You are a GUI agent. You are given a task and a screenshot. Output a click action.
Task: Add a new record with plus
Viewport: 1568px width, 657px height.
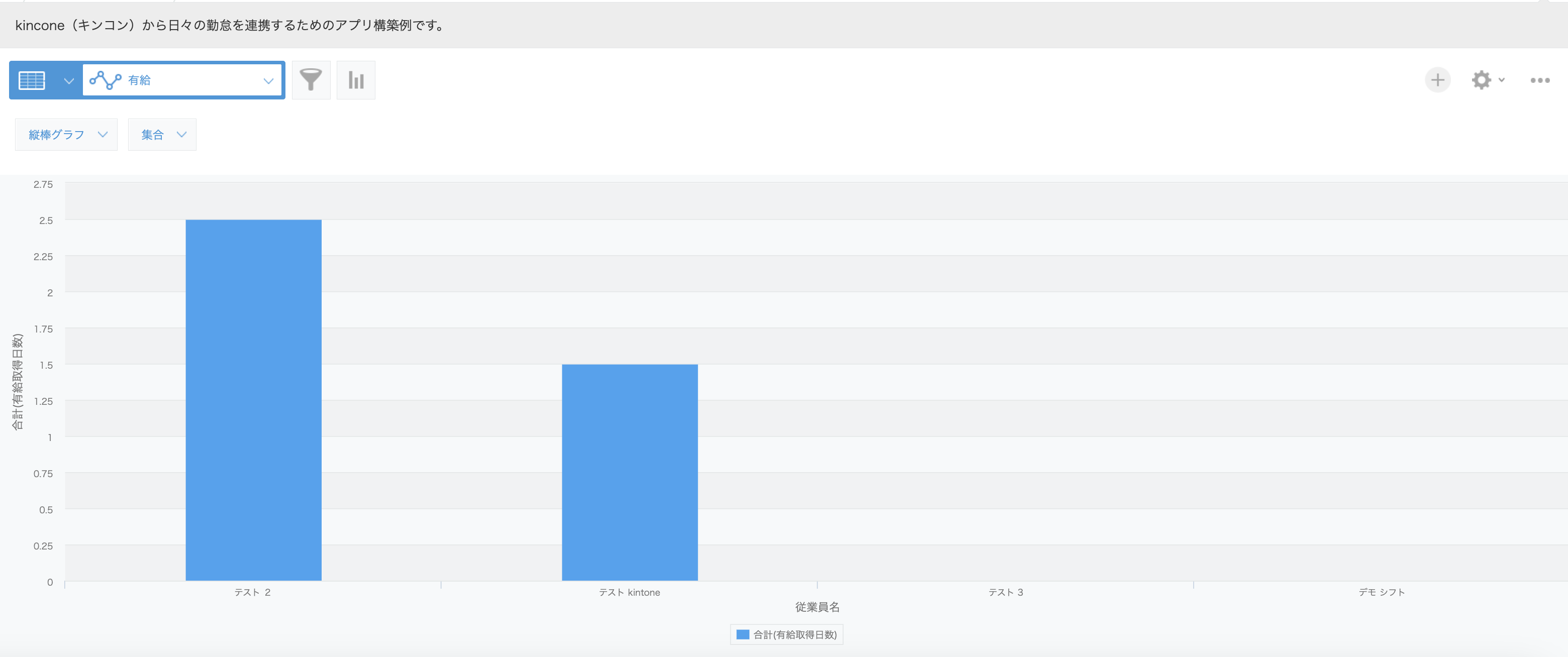1437,80
